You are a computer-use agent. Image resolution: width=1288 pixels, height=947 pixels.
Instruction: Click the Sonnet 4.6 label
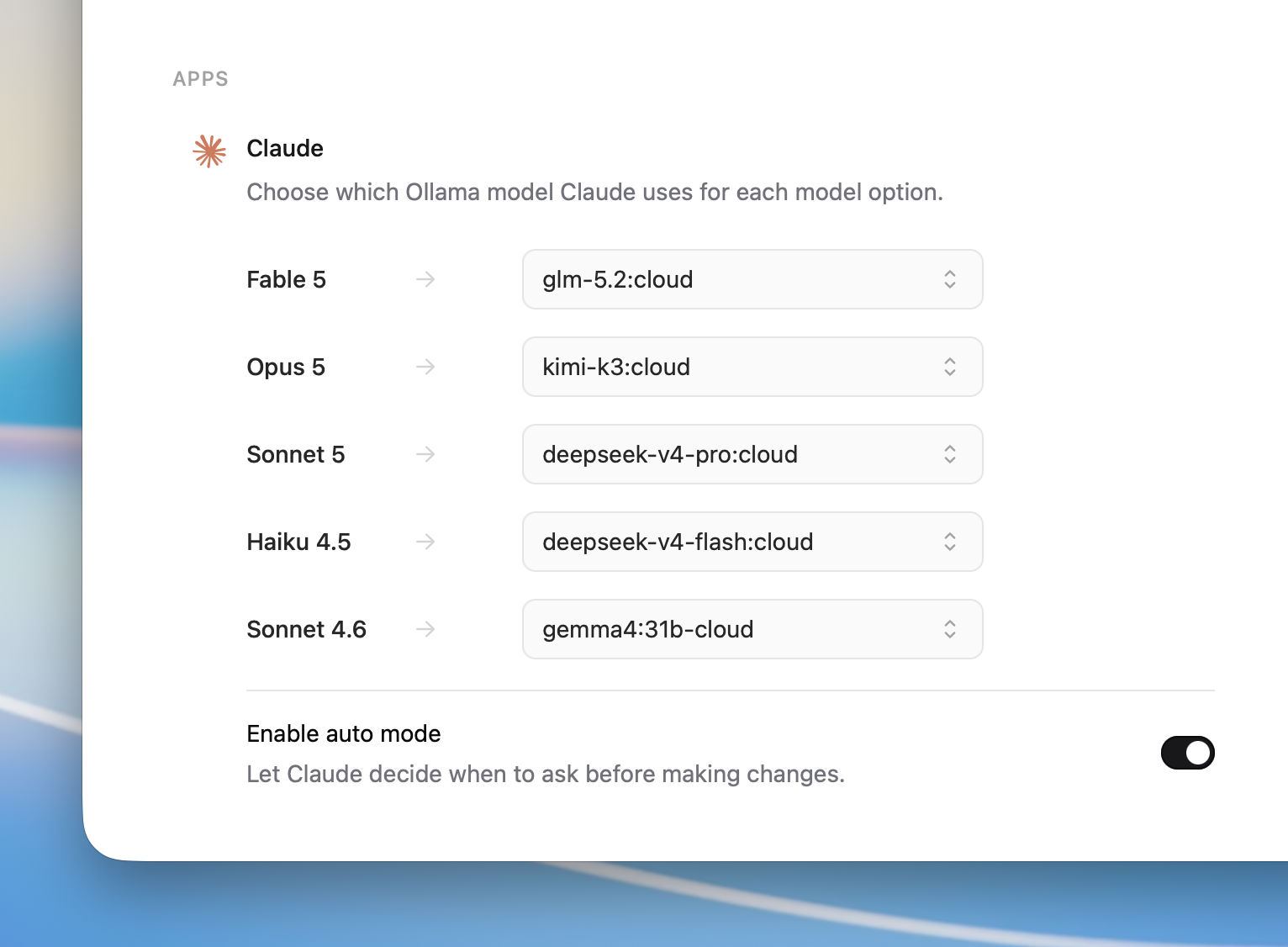tap(306, 629)
